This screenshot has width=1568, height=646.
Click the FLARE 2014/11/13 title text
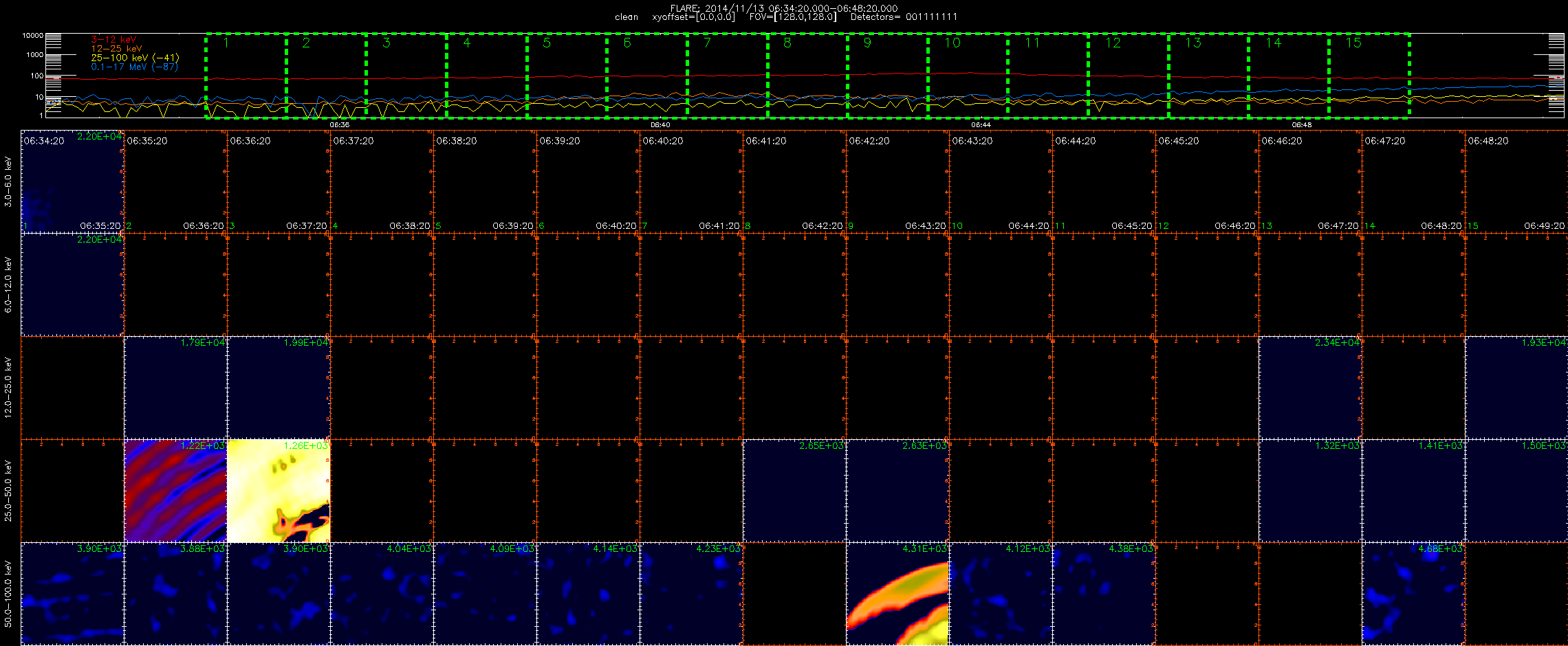[x=784, y=8]
